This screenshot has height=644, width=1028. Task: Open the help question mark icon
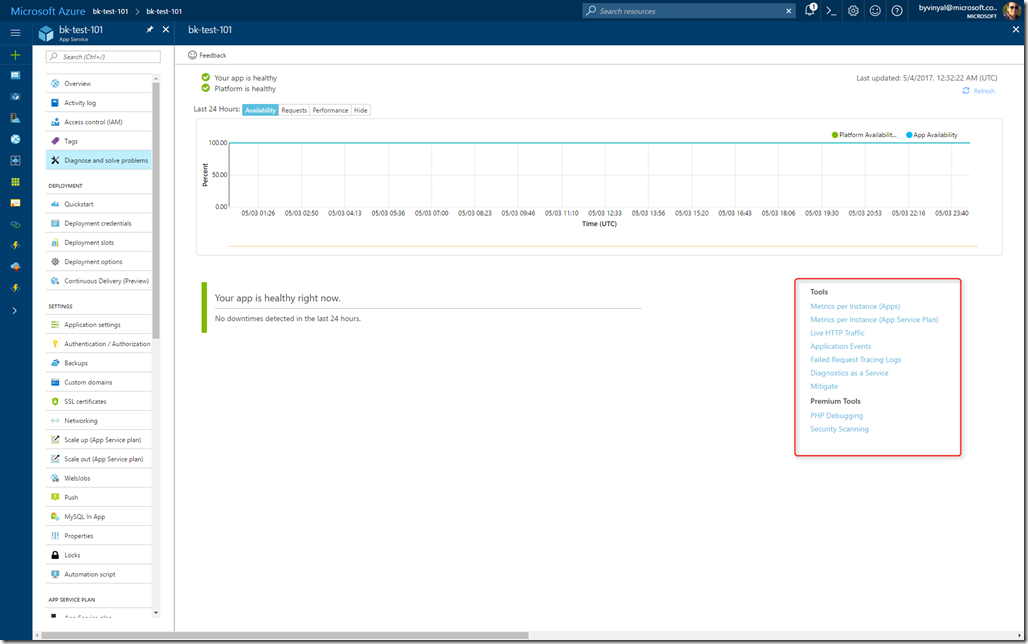(897, 10)
